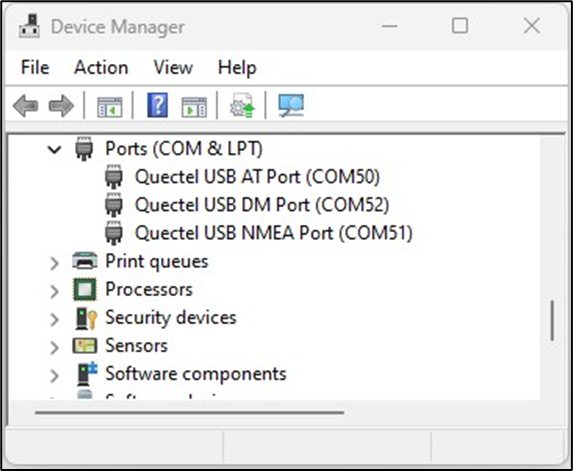573x471 pixels.
Task: Click Scan for hardware changes icon
Action: (x=291, y=106)
